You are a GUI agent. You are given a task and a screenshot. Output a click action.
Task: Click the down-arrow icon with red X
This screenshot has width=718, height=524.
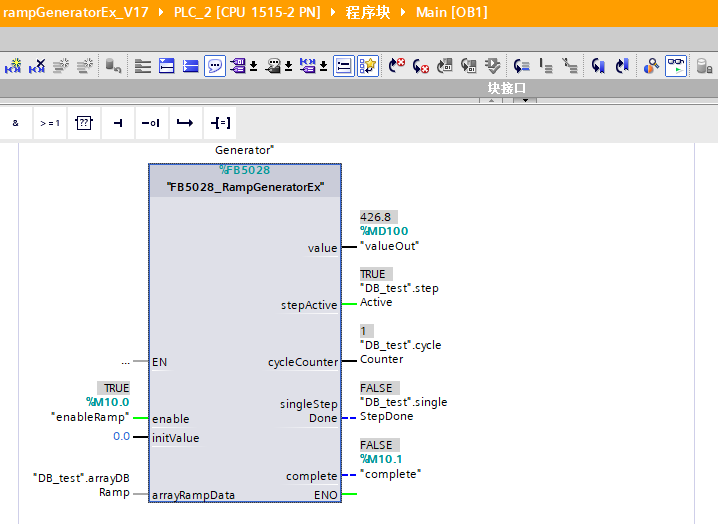pyautogui.click(x=420, y=66)
